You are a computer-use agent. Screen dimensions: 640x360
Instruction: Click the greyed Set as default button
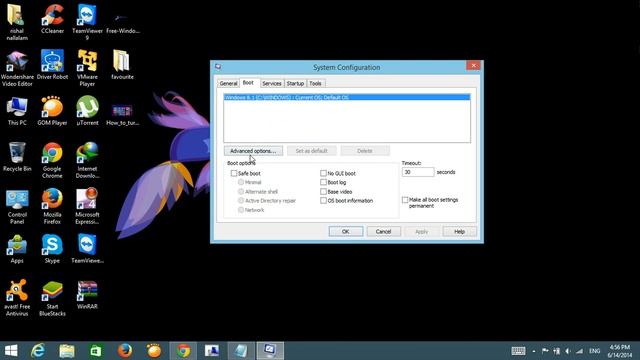[x=311, y=151]
